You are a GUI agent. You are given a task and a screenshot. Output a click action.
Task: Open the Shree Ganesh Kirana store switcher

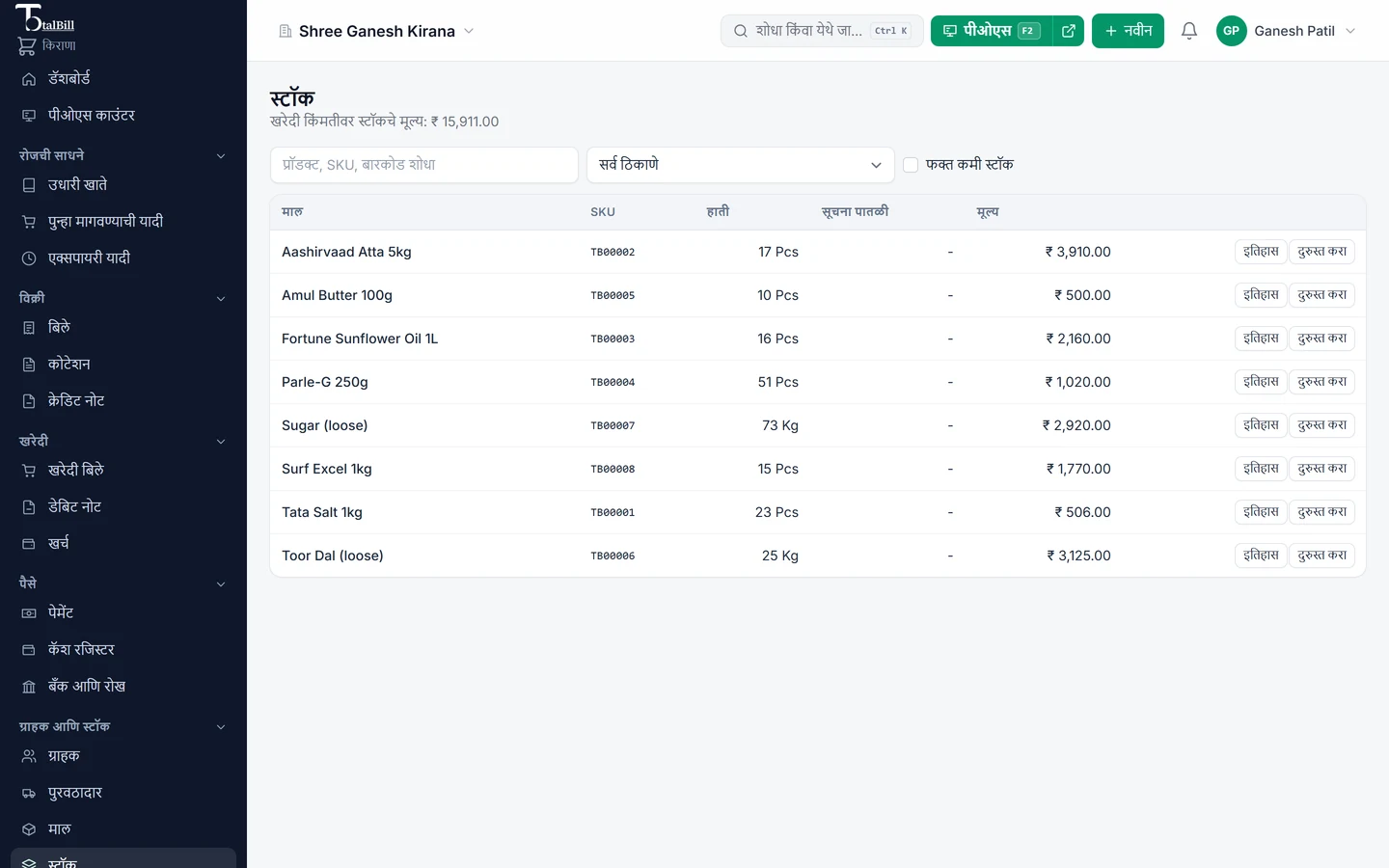click(x=376, y=31)
